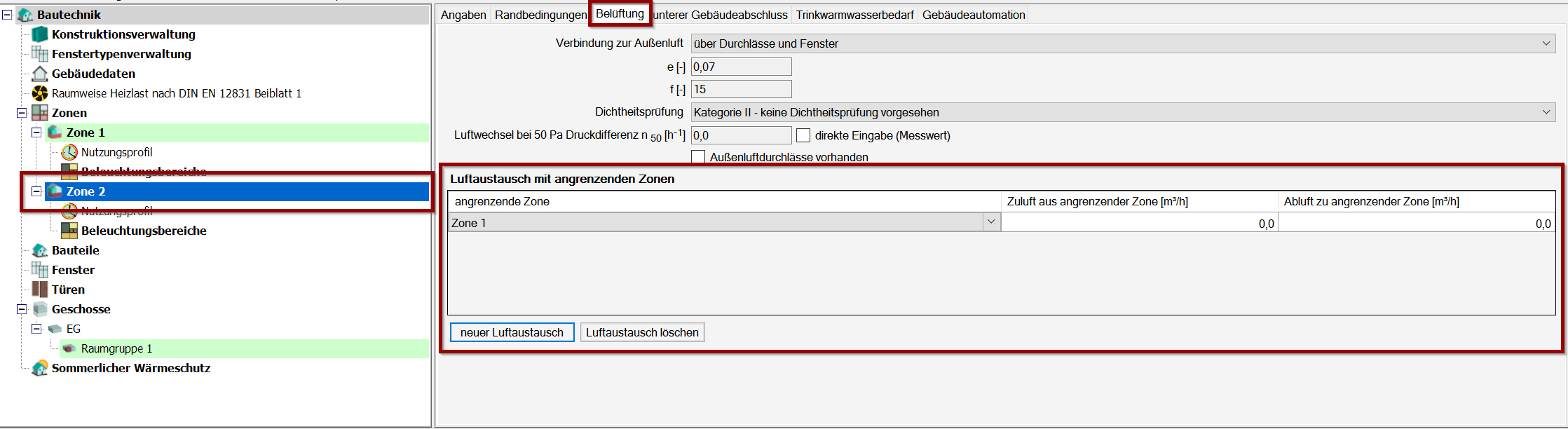Tick the Außenluftdurchlässe vorhanden checkbox
Screen dimensions: 1568x429
pos(698,157)
